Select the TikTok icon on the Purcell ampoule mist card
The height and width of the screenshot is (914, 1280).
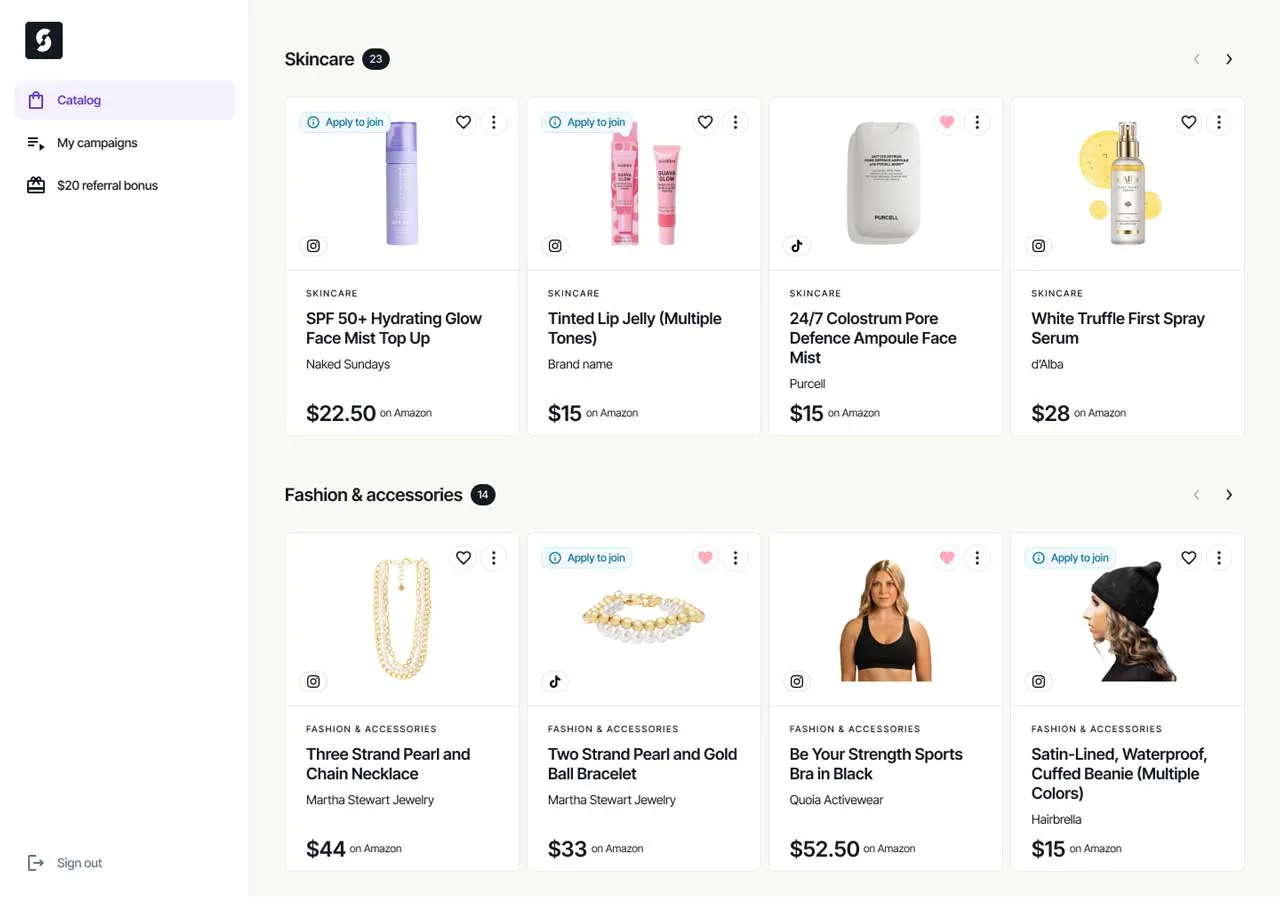tap(797, 245)
